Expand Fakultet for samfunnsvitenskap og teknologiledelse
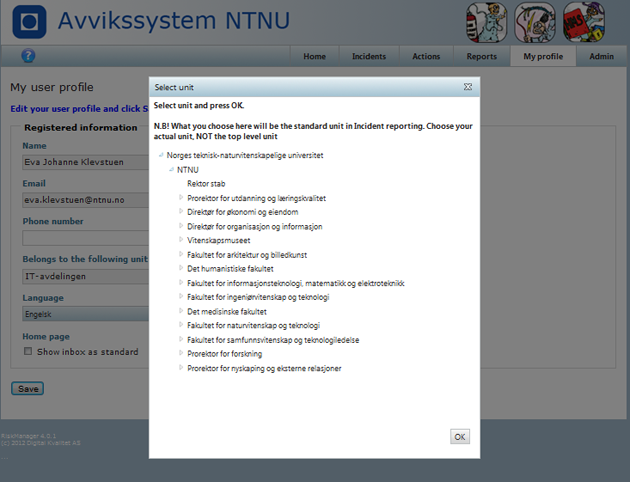The image size is (630, 482). (181, 339)
